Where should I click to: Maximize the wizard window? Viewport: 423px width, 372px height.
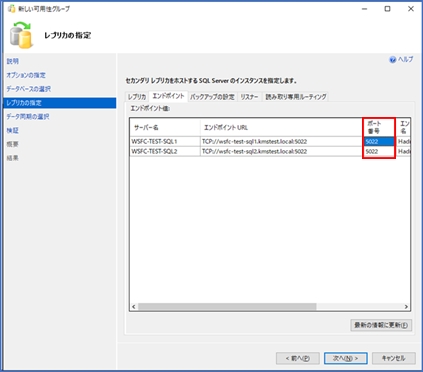pos(387,9)
